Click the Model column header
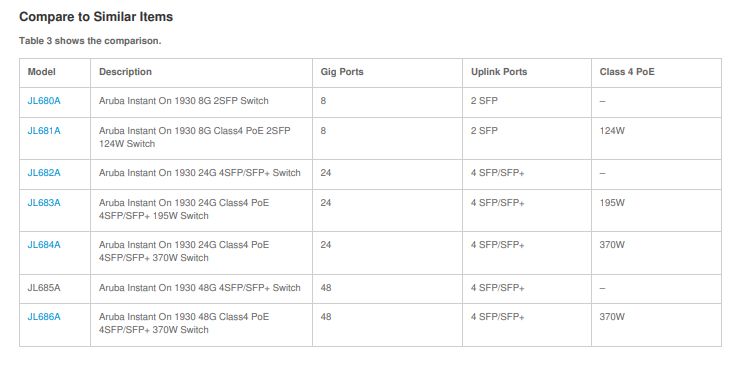The height and width of the screenshot is (366, 740). tap(42, 72)
